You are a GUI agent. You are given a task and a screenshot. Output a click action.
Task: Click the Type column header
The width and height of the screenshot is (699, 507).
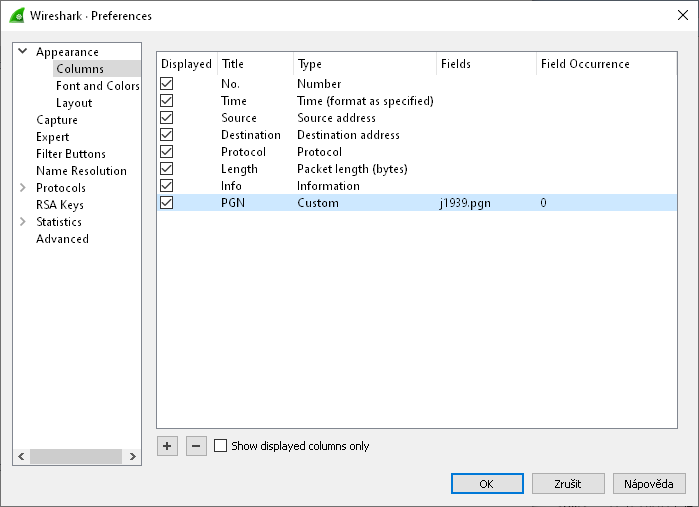[365, 64]
